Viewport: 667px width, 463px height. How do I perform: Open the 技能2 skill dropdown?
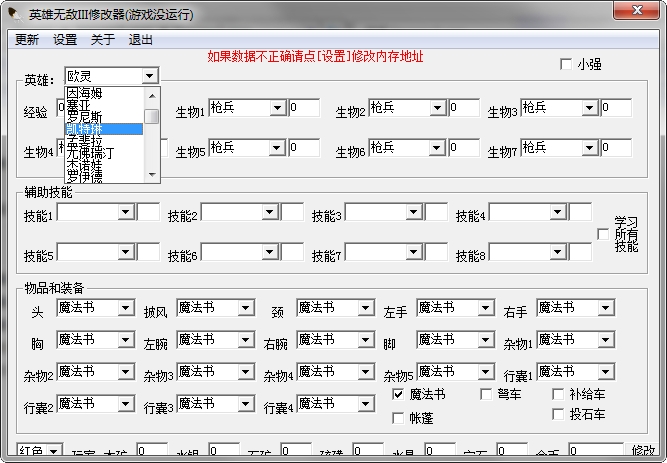270,212
